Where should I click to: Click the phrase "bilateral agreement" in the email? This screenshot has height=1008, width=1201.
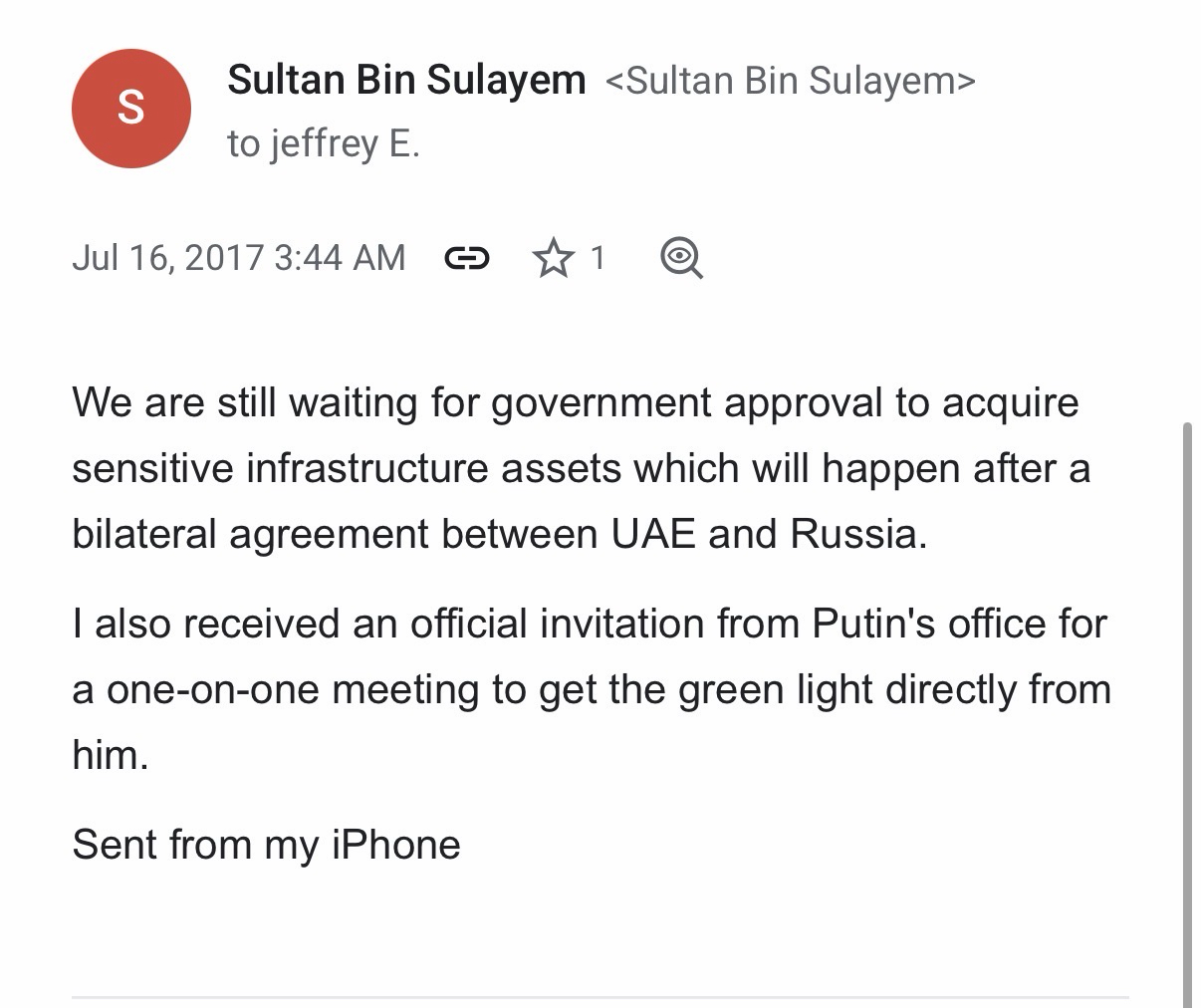(249, 535)
